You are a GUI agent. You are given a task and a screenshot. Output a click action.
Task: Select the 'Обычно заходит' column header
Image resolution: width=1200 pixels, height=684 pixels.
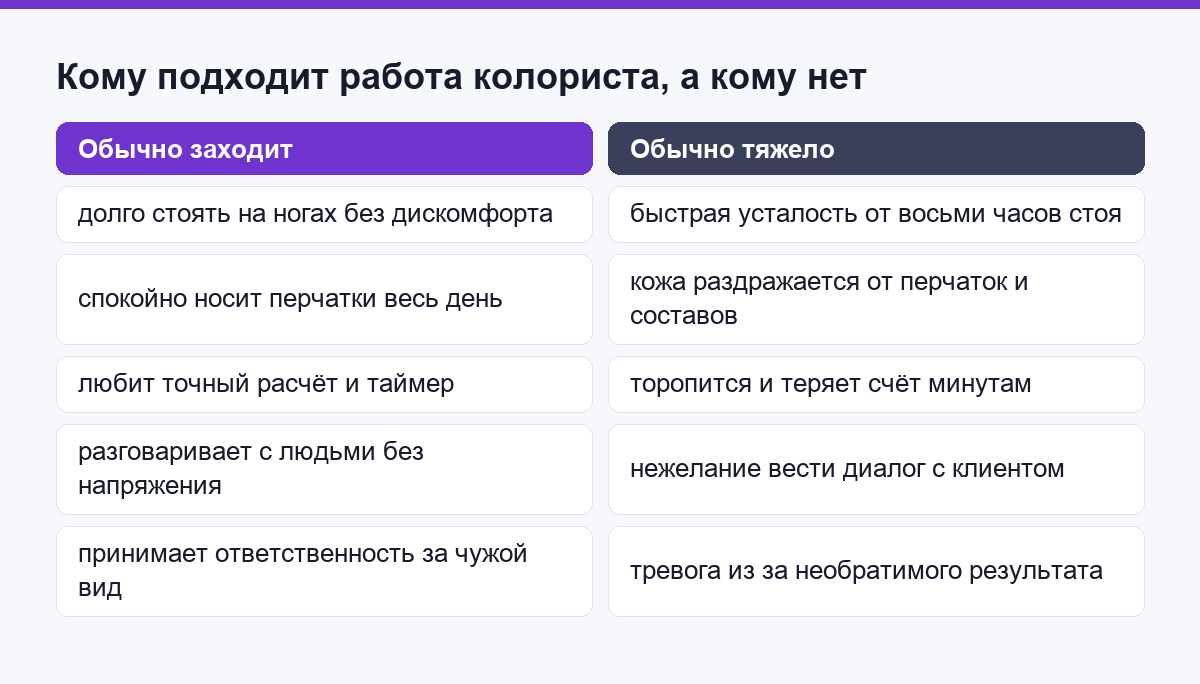(324, 149)
